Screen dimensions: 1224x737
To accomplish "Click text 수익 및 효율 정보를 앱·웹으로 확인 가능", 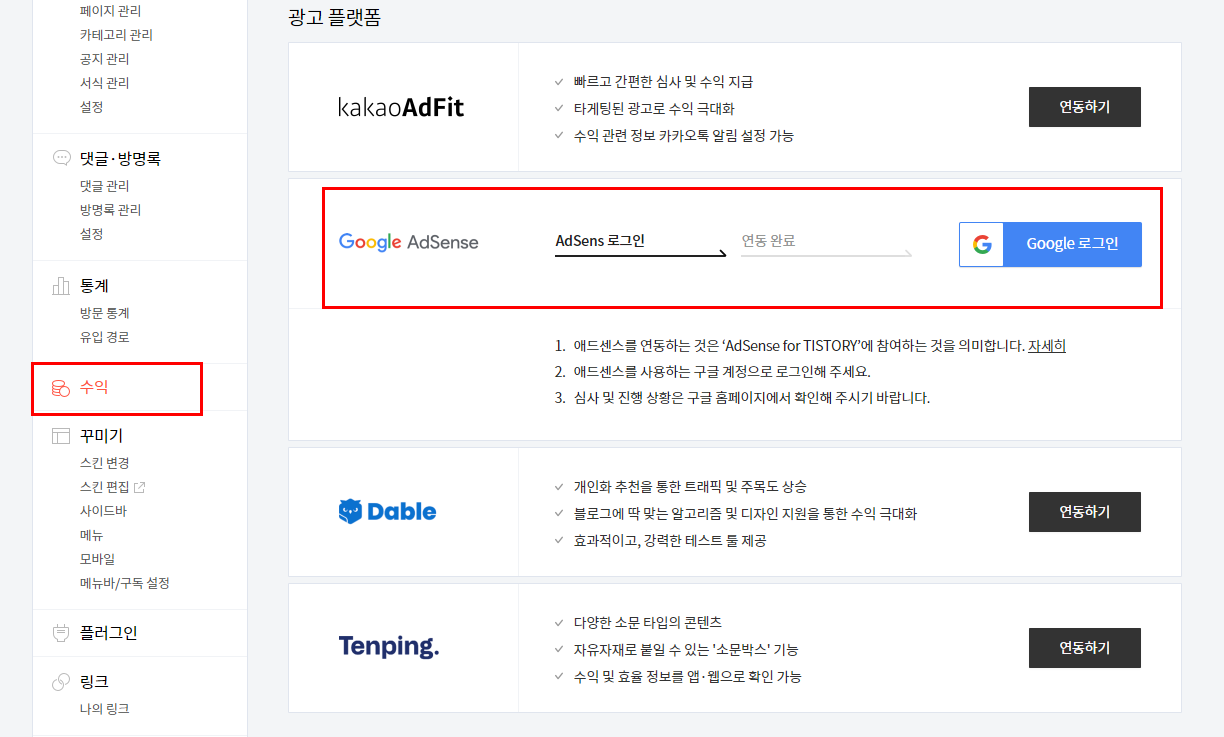I will pyautogui.click(x=687, y=676).
